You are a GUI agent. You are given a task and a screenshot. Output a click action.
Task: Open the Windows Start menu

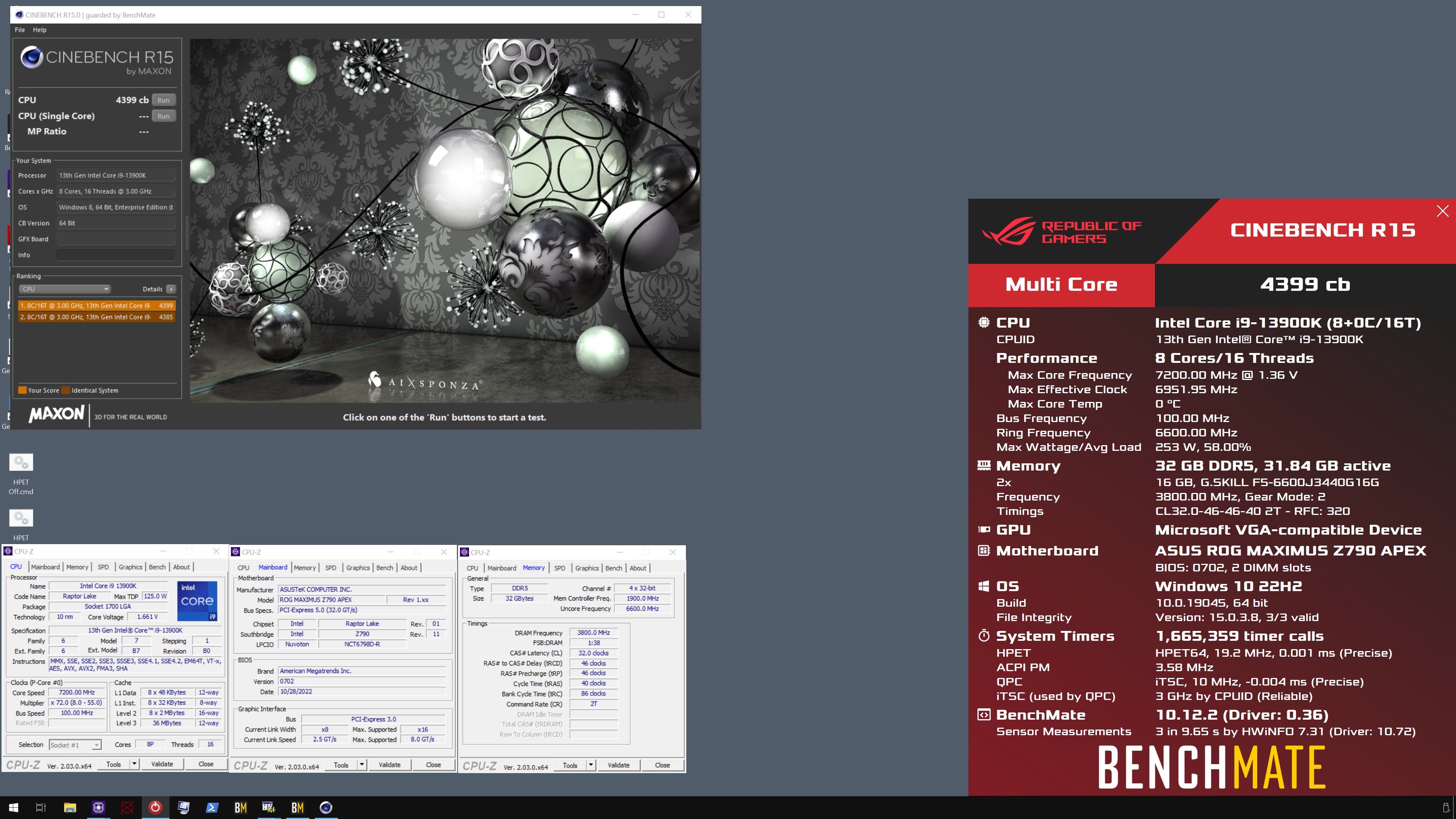pos(13,807)
